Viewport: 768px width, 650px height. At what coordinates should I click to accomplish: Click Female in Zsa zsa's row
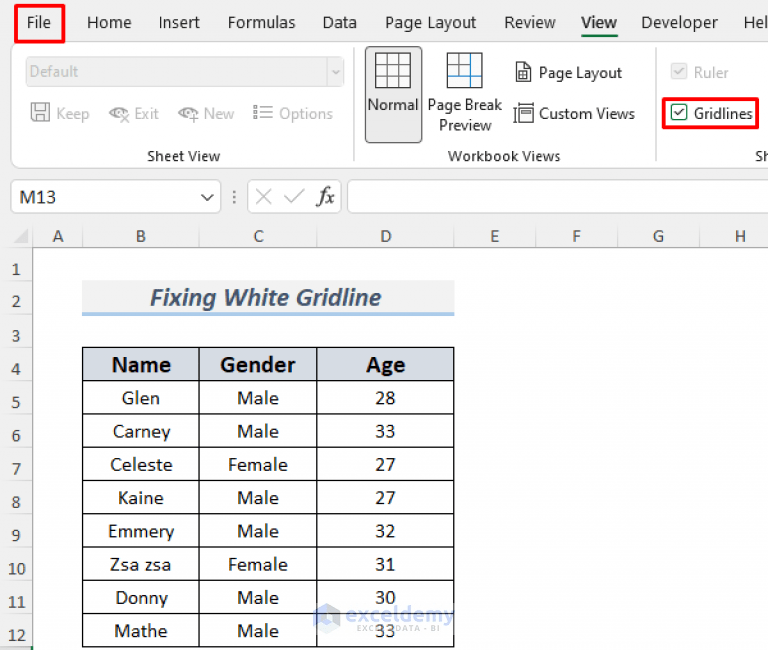click(x=258, y=564)
